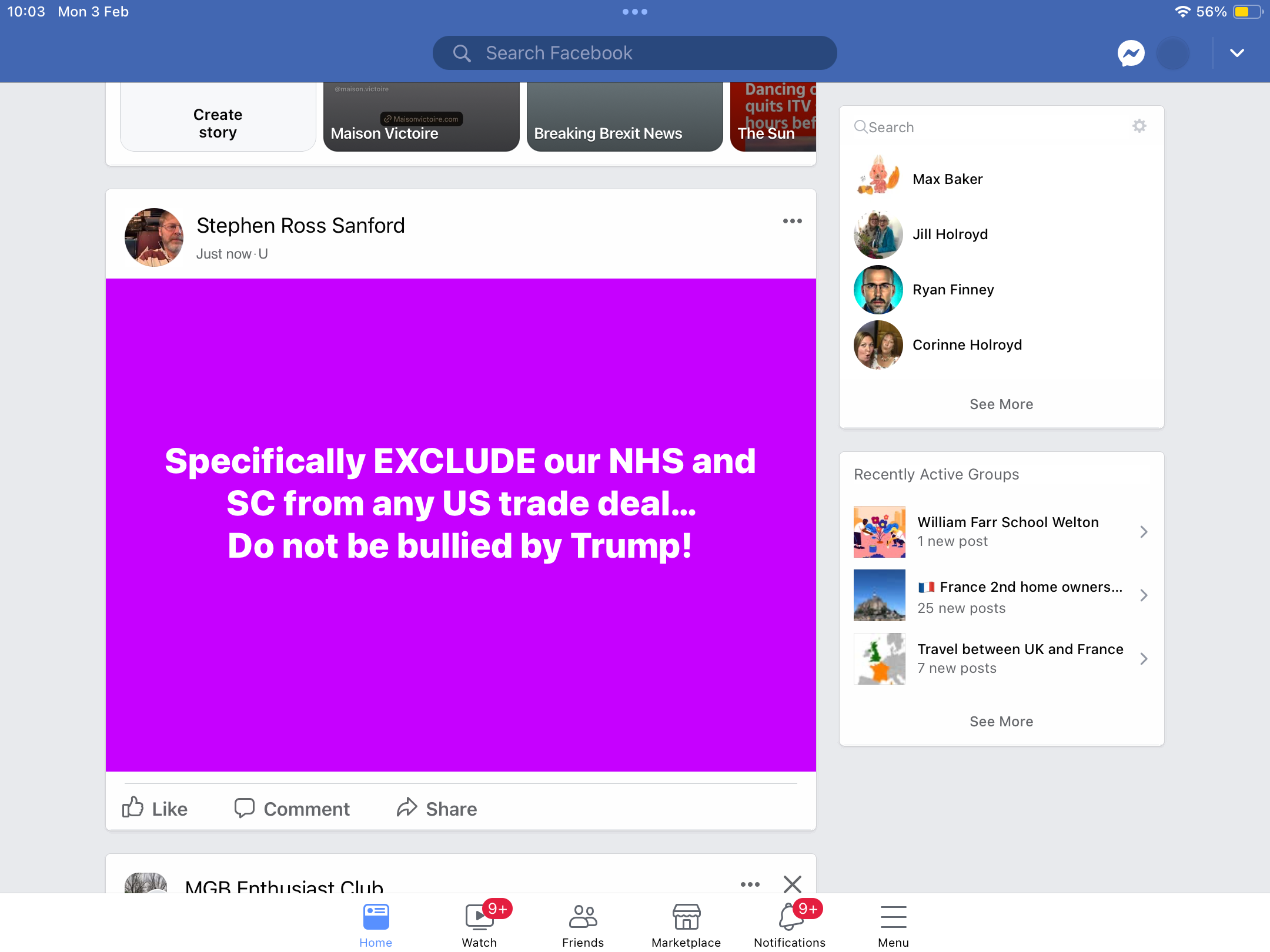Click See More under contacts list
This screenshot has height=952, width=1270.
pyautogui.click(x=1001, y=404)
